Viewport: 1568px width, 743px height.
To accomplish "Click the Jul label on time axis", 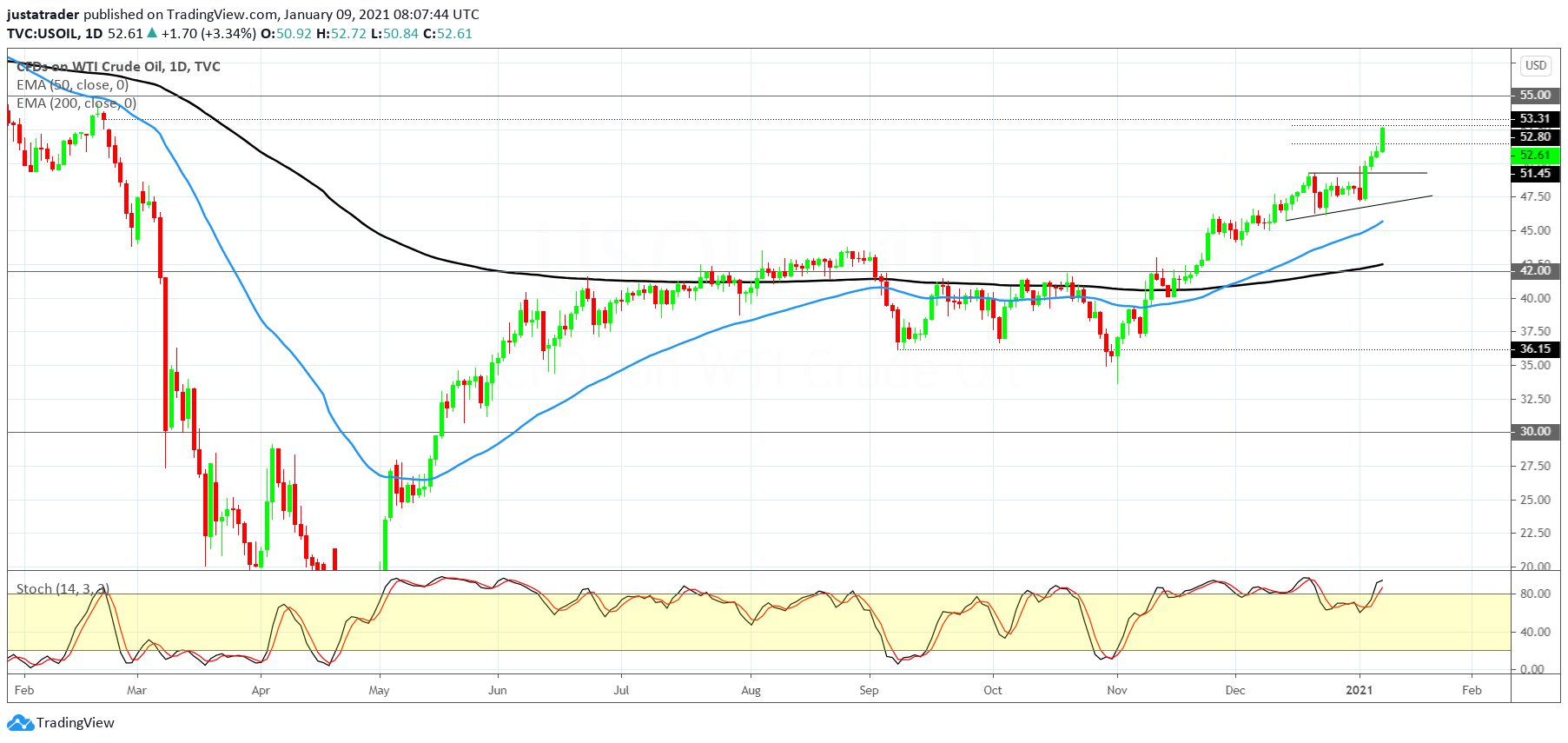I will 621,691.
